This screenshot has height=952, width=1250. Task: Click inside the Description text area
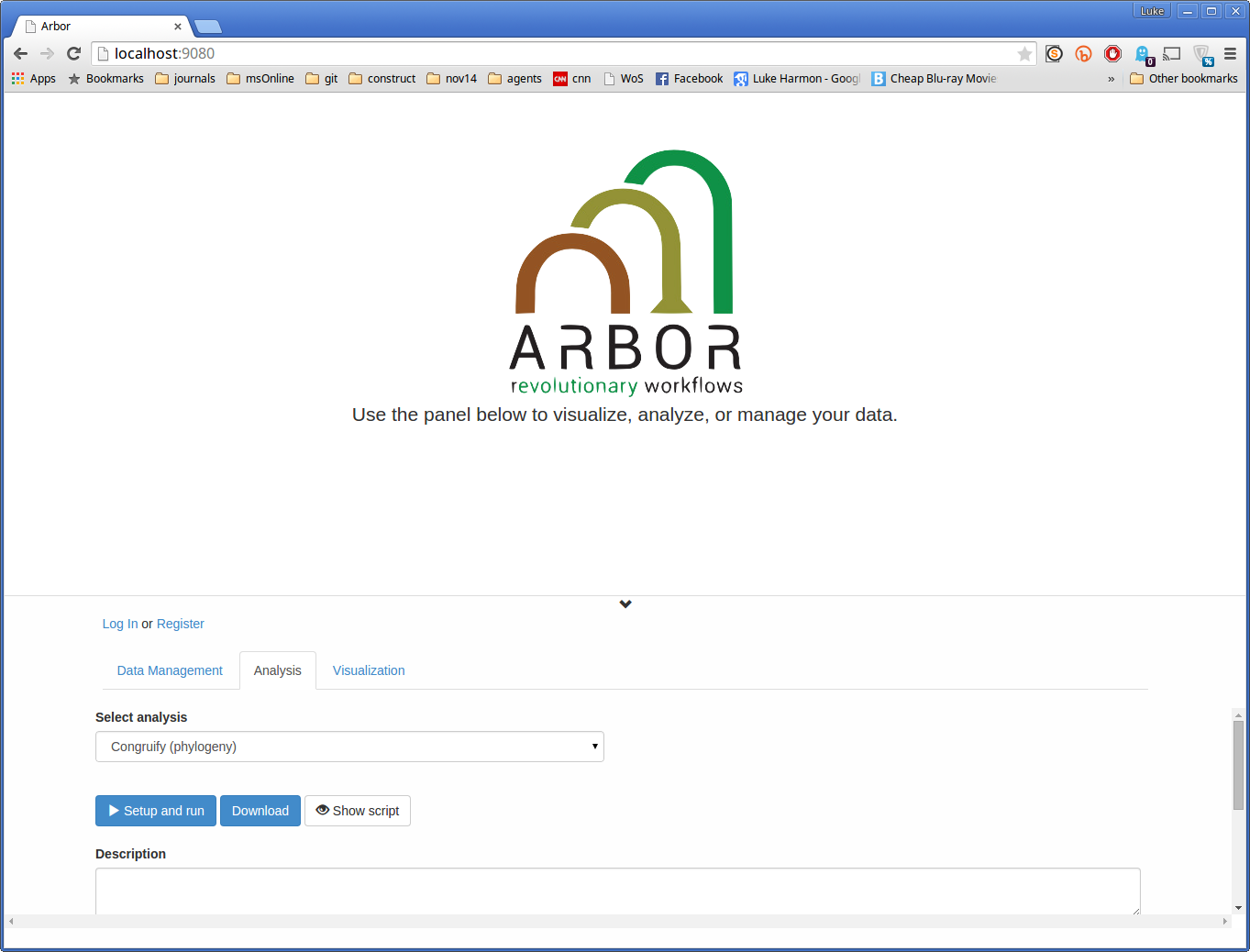coord(618,891)
